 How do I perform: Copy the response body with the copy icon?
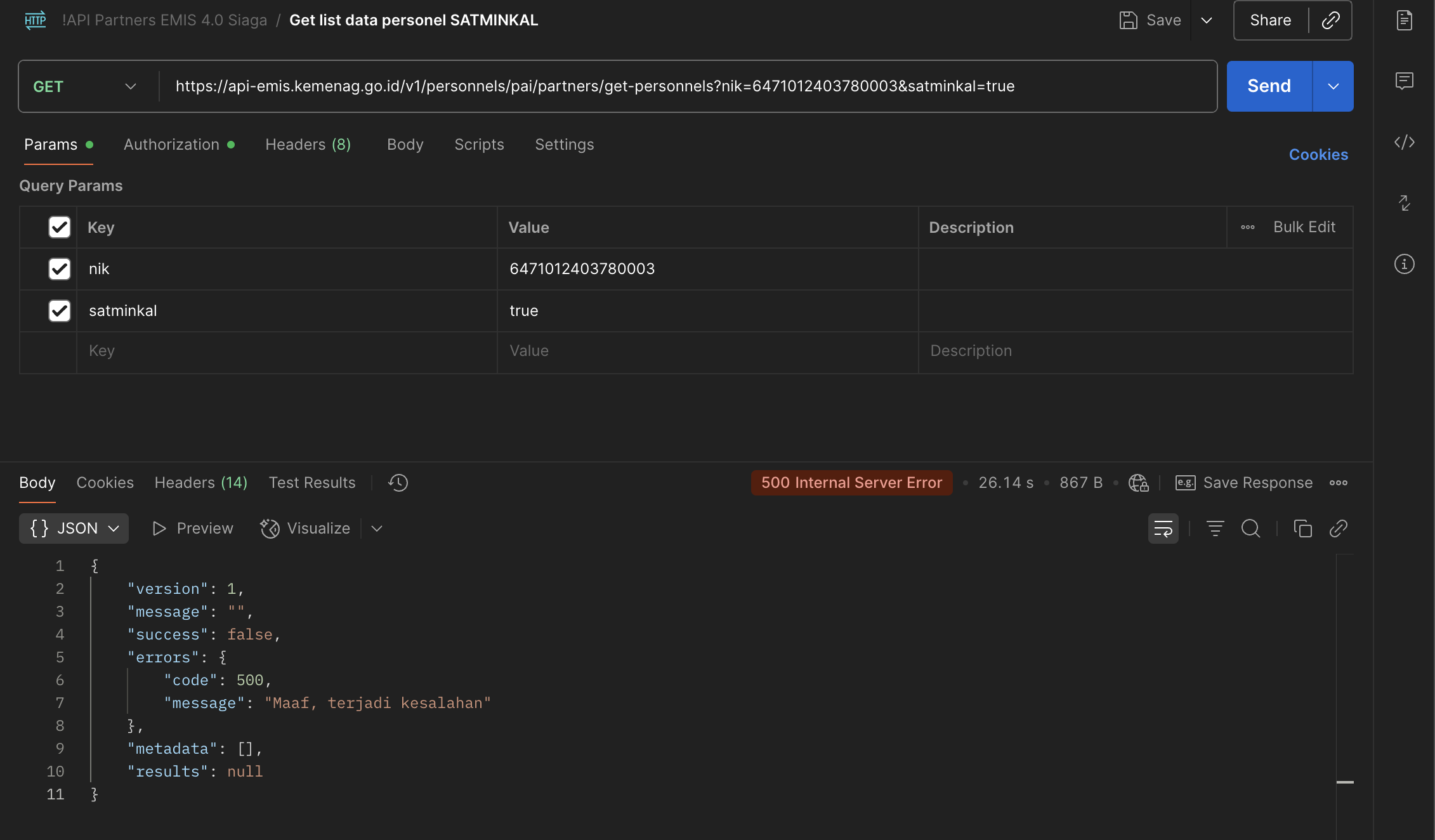[1302, 528]
